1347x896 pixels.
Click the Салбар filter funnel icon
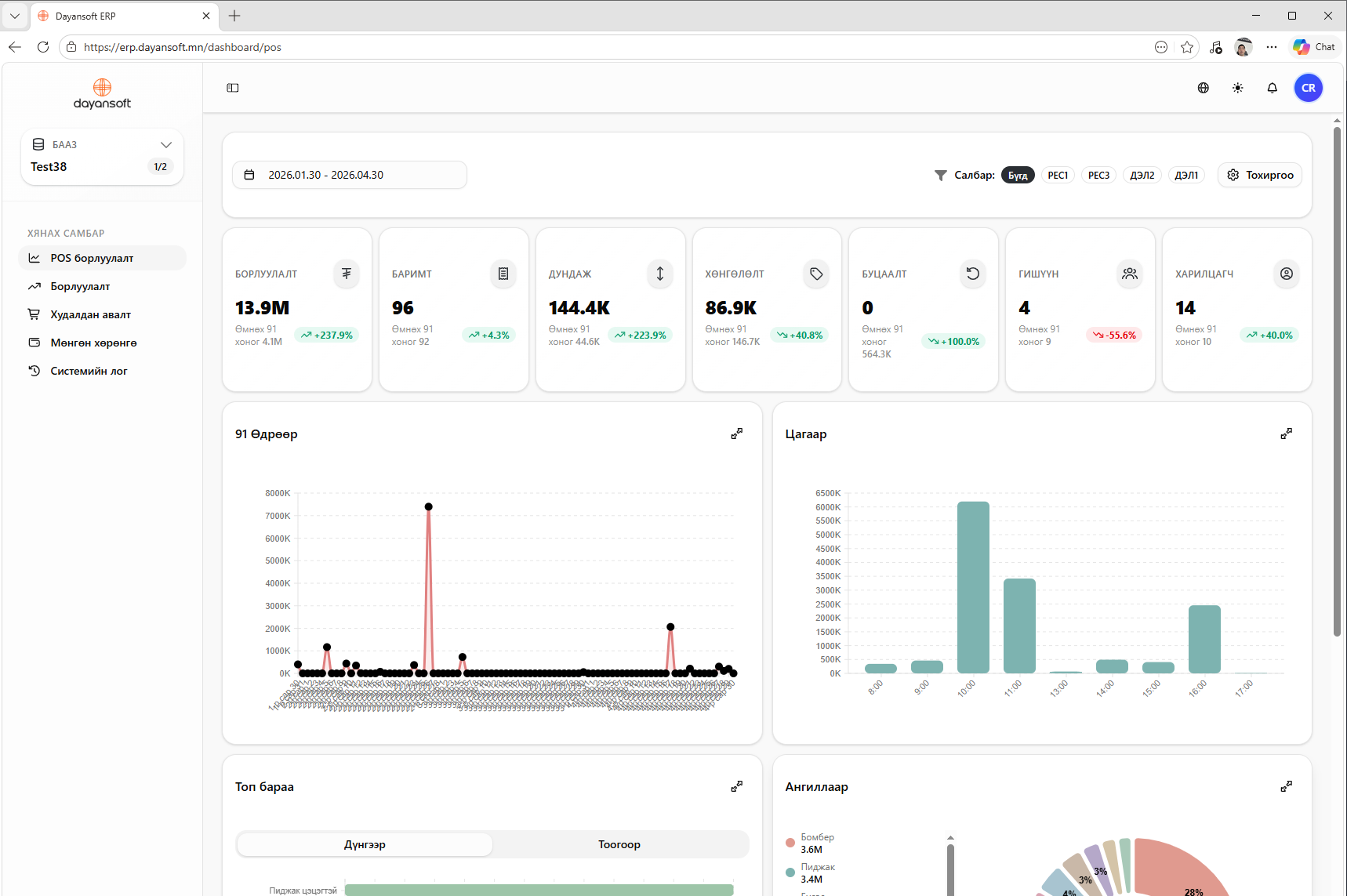(941, 175)
